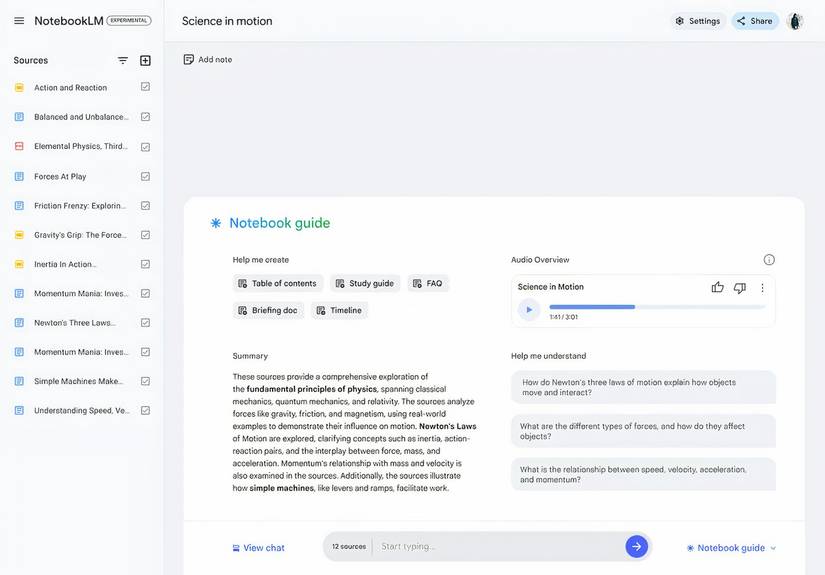The height and width of the screenshot is (575, 825).
Task: Create a Table of contents
Action: point(278,284)
